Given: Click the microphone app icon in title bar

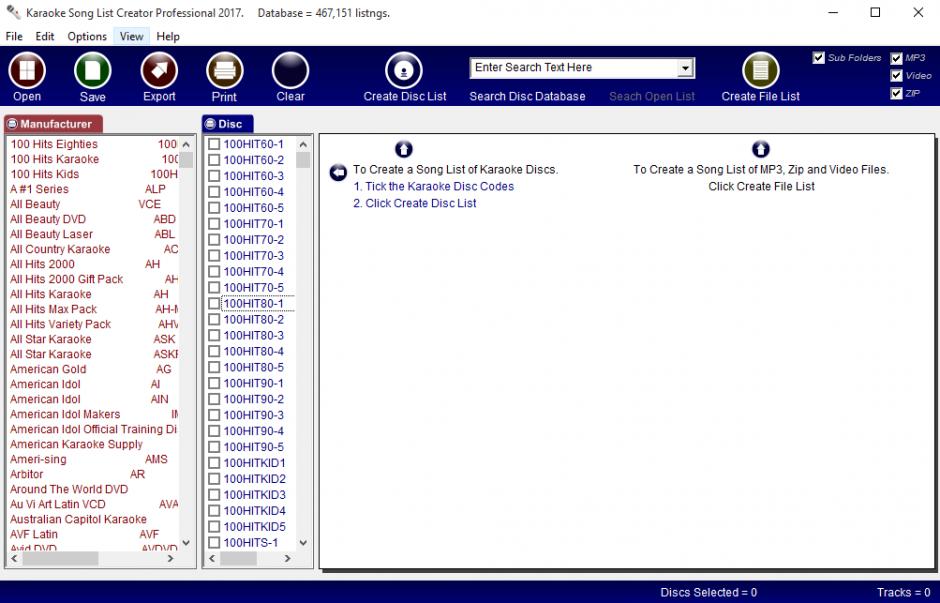Looking at the screenshot, I should point(13,12).
